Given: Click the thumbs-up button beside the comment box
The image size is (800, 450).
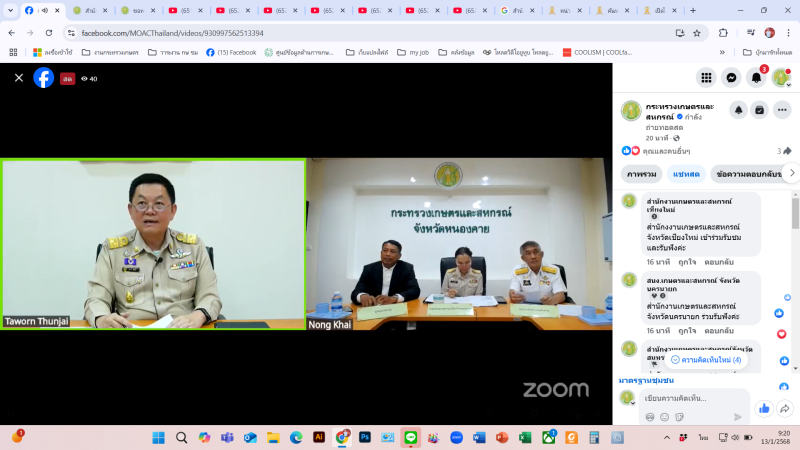Looking at the screenshot, I should tap(765, 408).
